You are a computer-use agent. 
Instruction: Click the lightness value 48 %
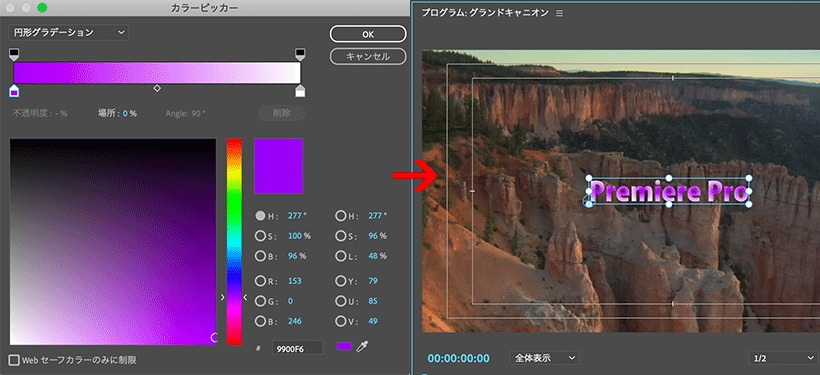pos(377,256)
